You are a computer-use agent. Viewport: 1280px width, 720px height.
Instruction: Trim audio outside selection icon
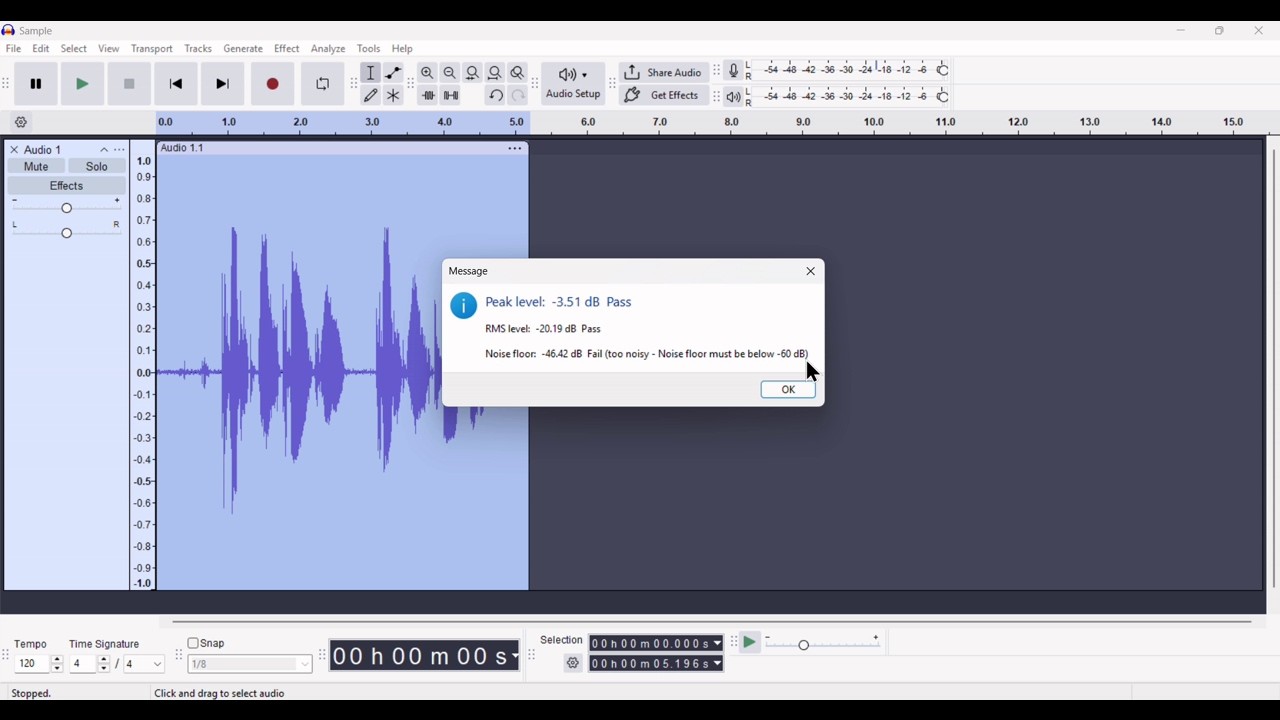click(x=428, y=96)
